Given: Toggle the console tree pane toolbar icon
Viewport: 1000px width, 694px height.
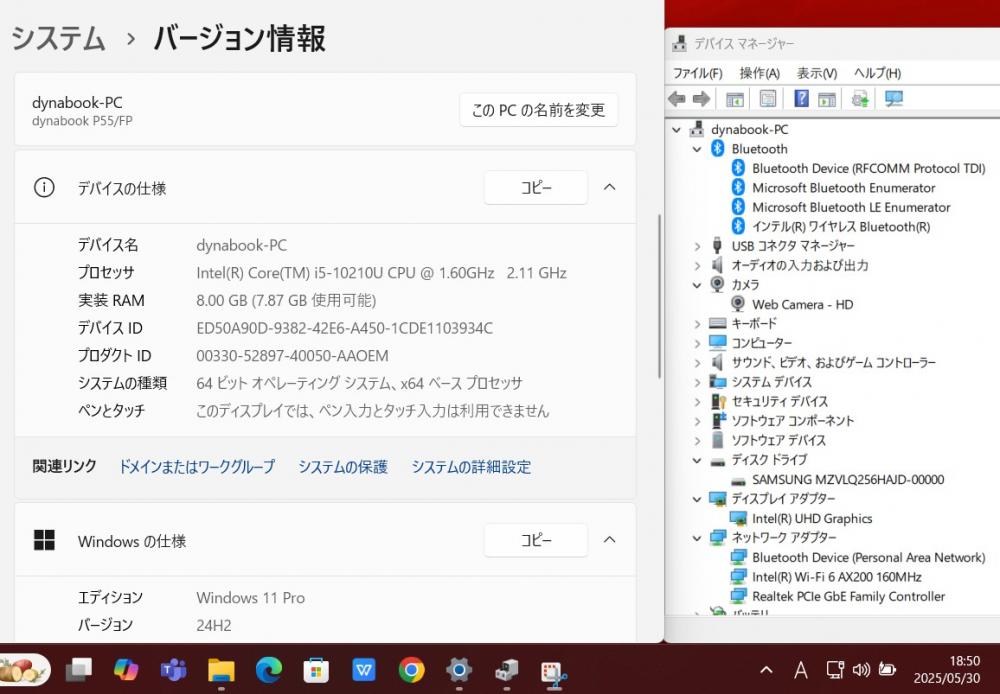Looking at the screenshot, I should (x=735, y=99).
